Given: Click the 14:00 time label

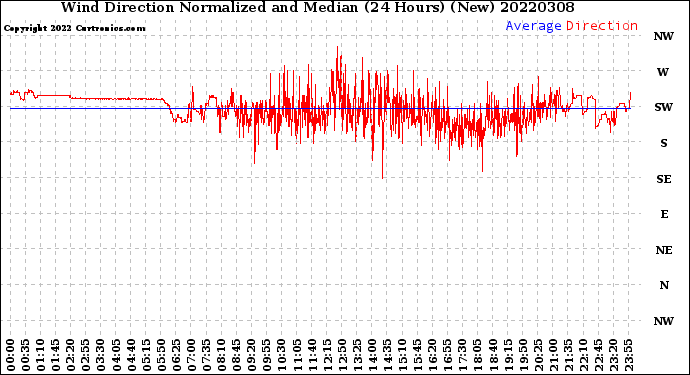Looking at the screenshot, I should 372,355.
